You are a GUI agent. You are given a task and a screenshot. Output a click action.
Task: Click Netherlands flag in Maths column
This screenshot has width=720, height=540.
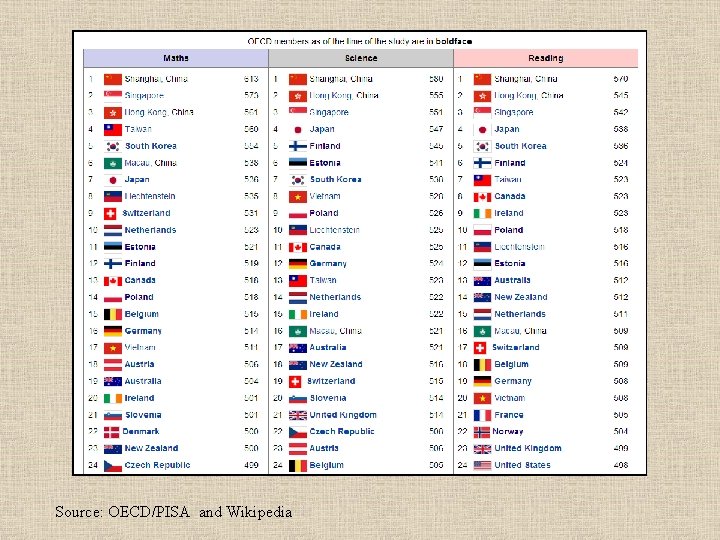point(112,230)
